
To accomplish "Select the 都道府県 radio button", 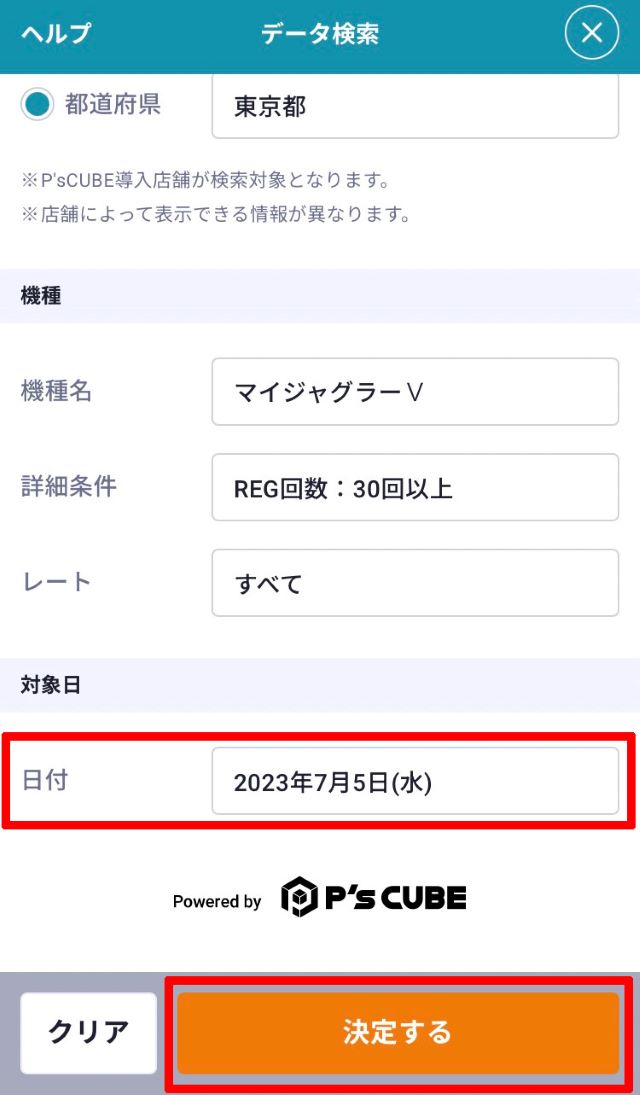I will [37, 105].
